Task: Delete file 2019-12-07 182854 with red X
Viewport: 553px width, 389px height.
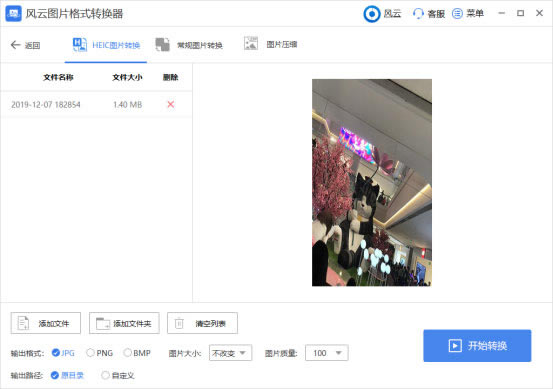Action: pos(171,104)
